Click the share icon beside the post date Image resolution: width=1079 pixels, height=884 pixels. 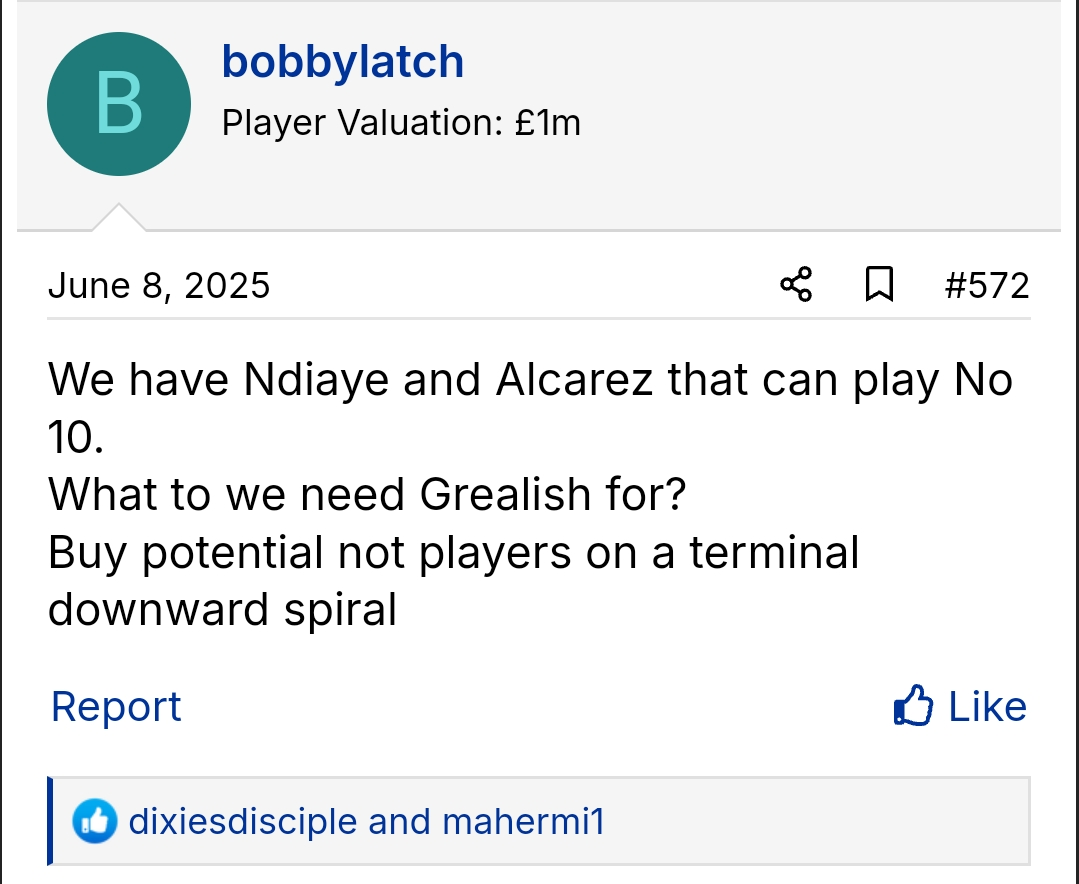tap(796, 285)
